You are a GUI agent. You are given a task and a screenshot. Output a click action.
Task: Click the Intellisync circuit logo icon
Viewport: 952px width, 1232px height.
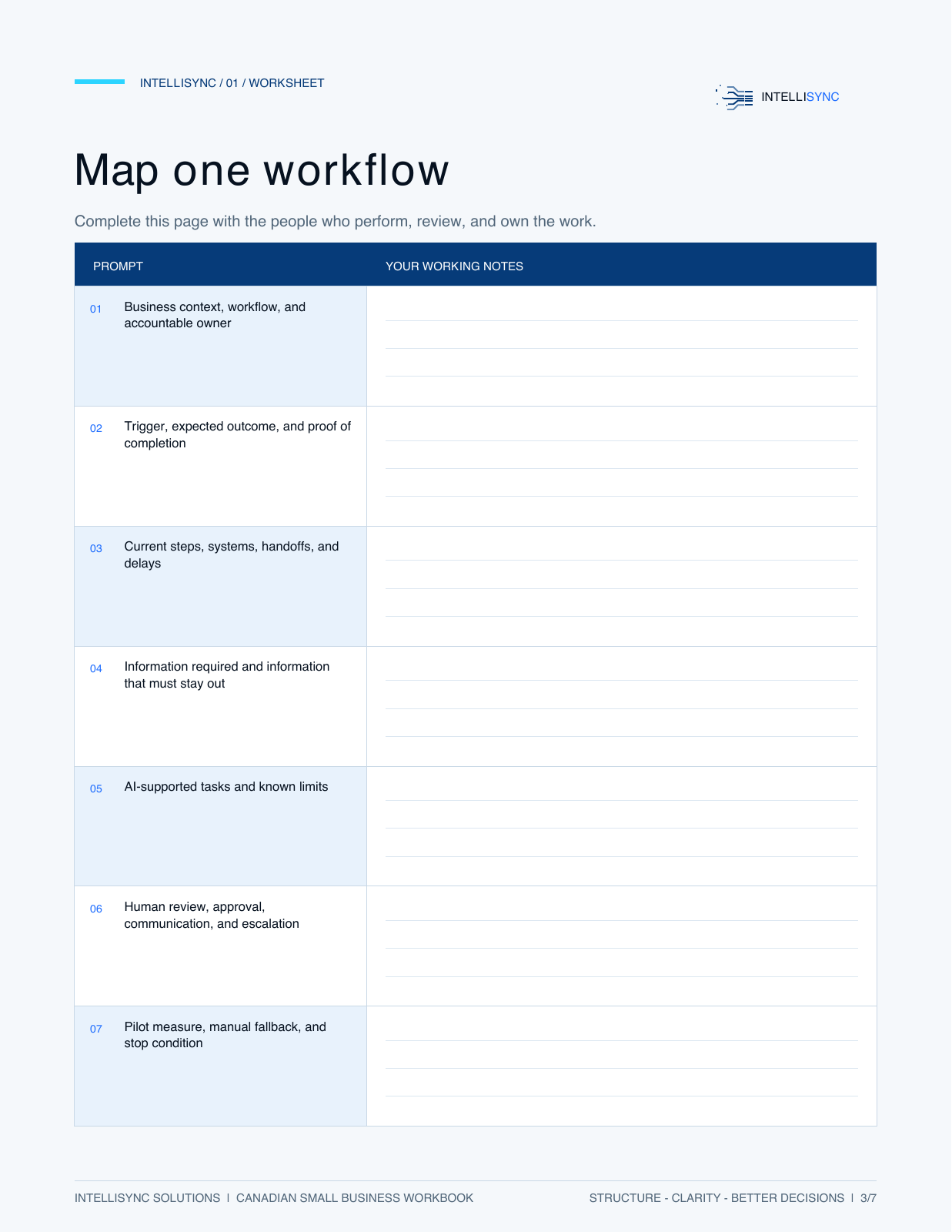[734, 97]
